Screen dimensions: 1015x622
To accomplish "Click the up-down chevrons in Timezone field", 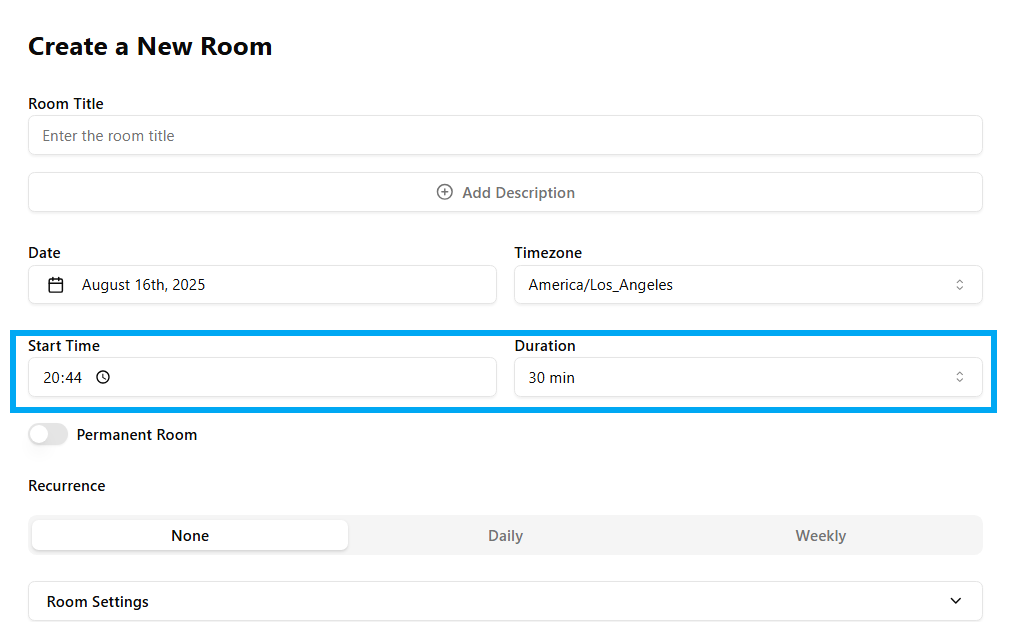I will tap(959, 285).
